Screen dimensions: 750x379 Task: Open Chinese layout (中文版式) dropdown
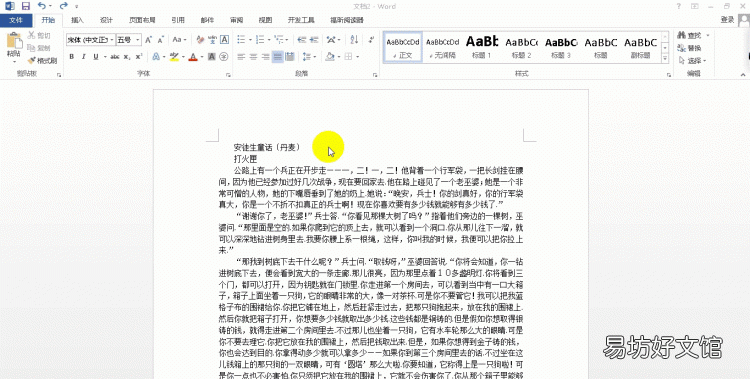tap(332, 40)
